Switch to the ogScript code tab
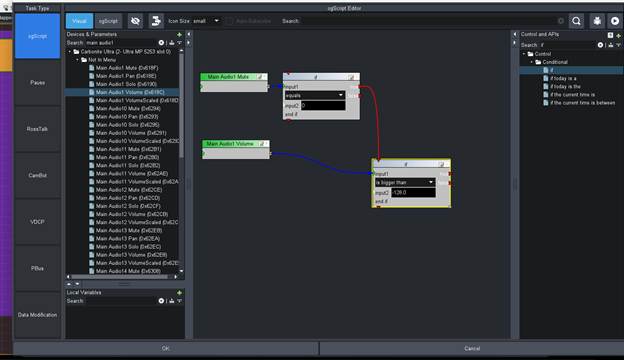624x360 pixels. (x=108, y=21)
